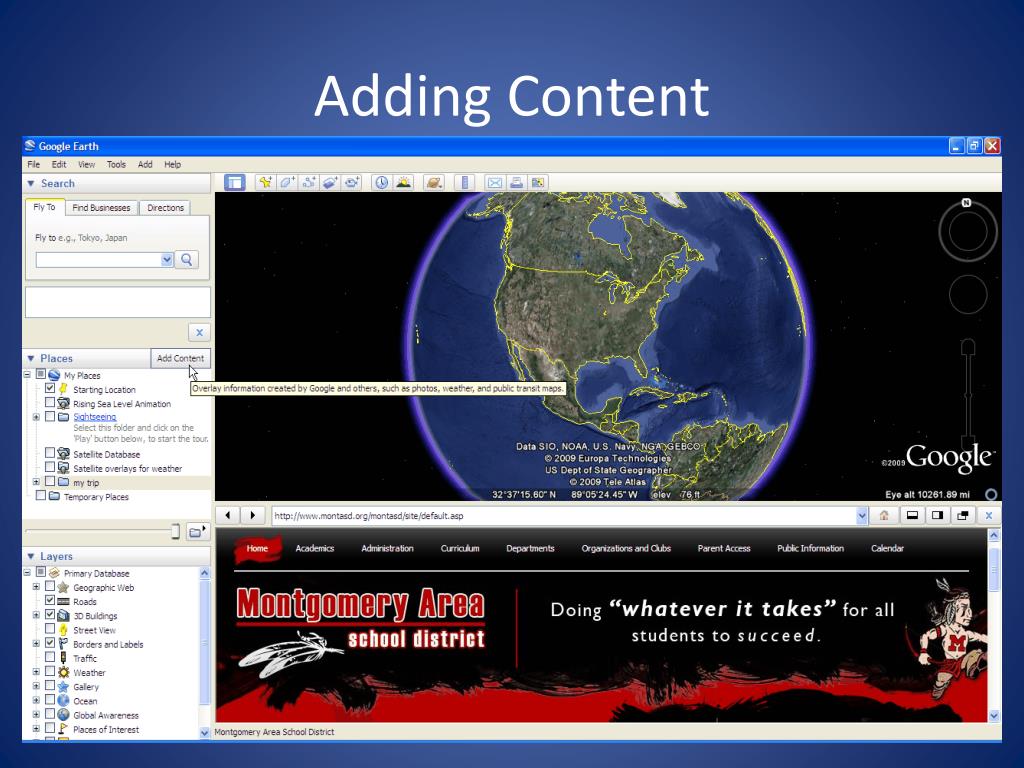Hide the sidebar using toolbar icon
Viewport: 1024px width, 768px height.
pyautogui.click(x=234, y=182)
